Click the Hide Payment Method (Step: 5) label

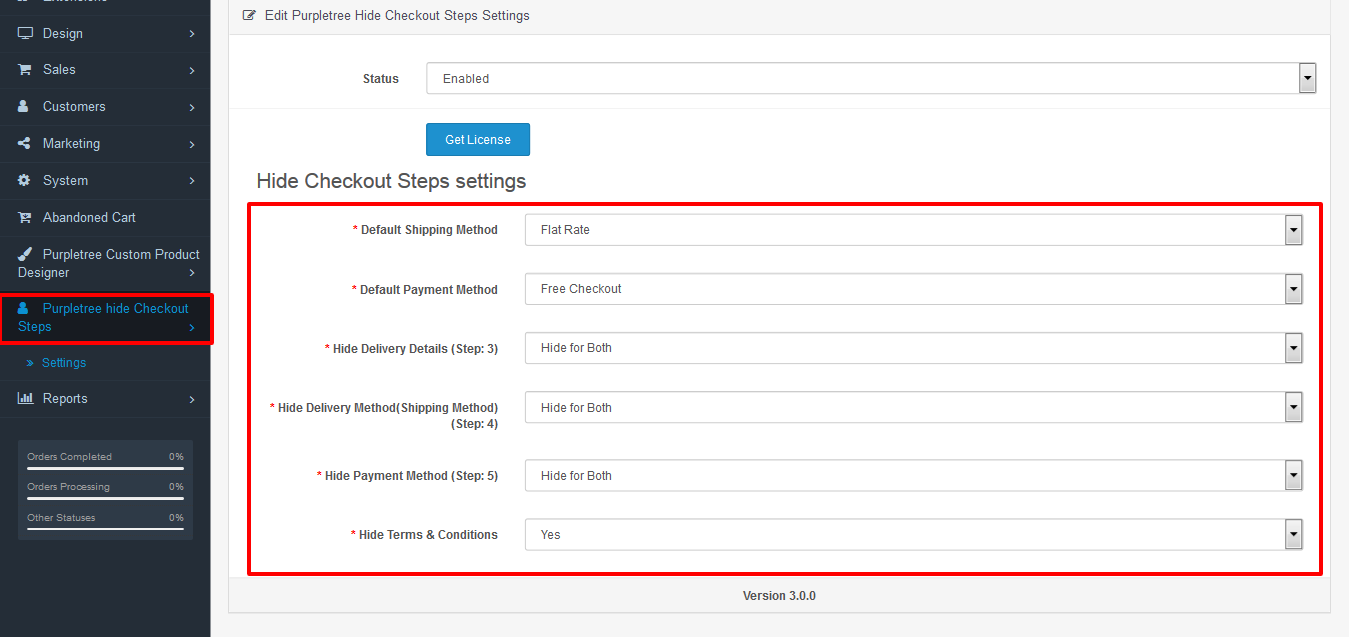[x=411, y=476]
